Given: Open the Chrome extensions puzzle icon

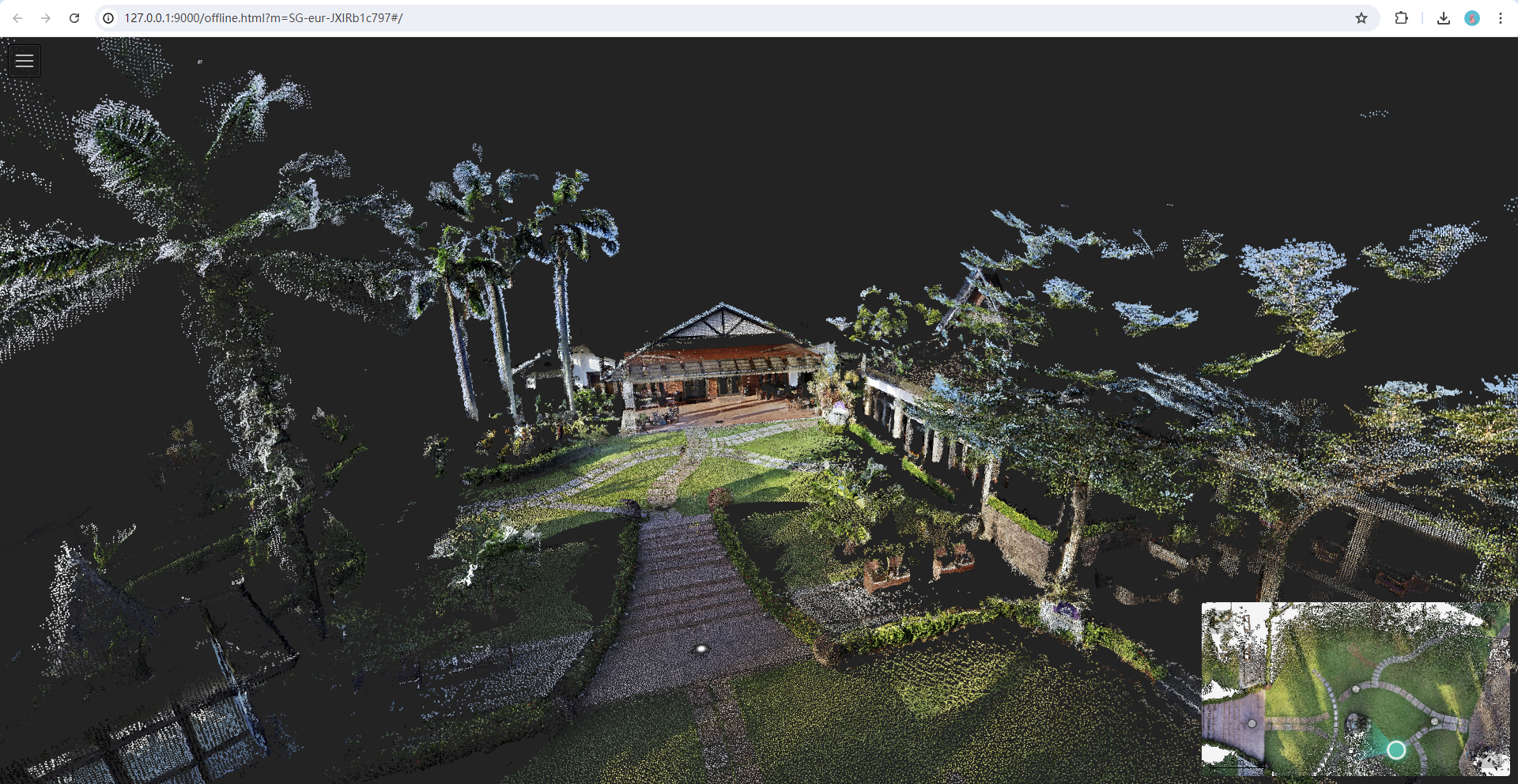Looking at the screenshot, I should tap(1401, 18).
